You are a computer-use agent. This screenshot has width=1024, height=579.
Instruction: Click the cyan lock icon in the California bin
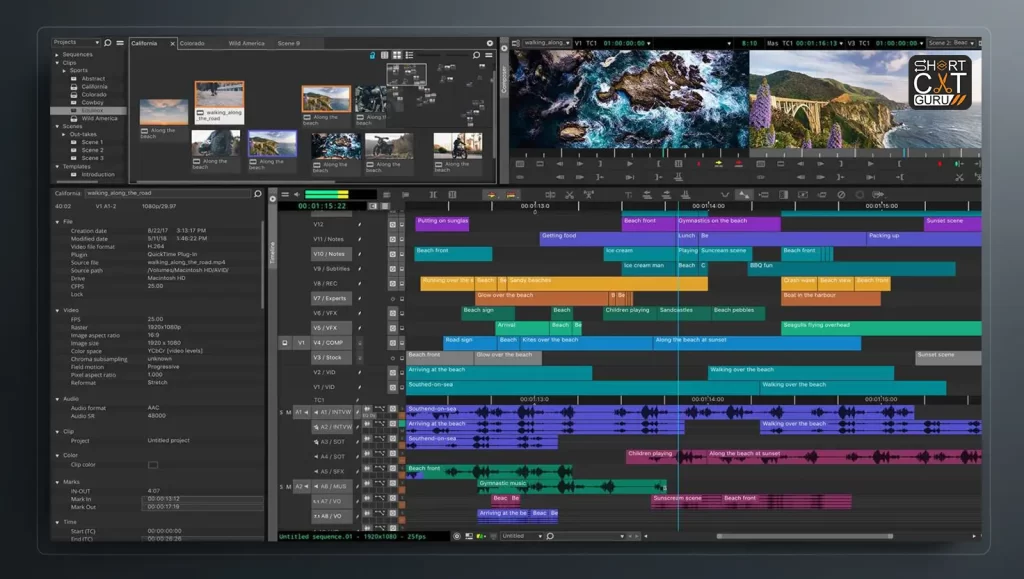(372, 55)
